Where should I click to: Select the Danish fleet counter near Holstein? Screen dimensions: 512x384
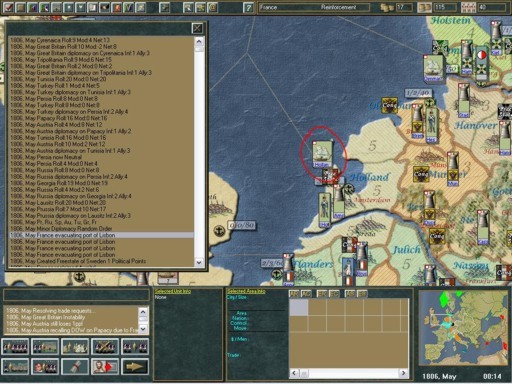pyautogui.click(x=433, y=68)
